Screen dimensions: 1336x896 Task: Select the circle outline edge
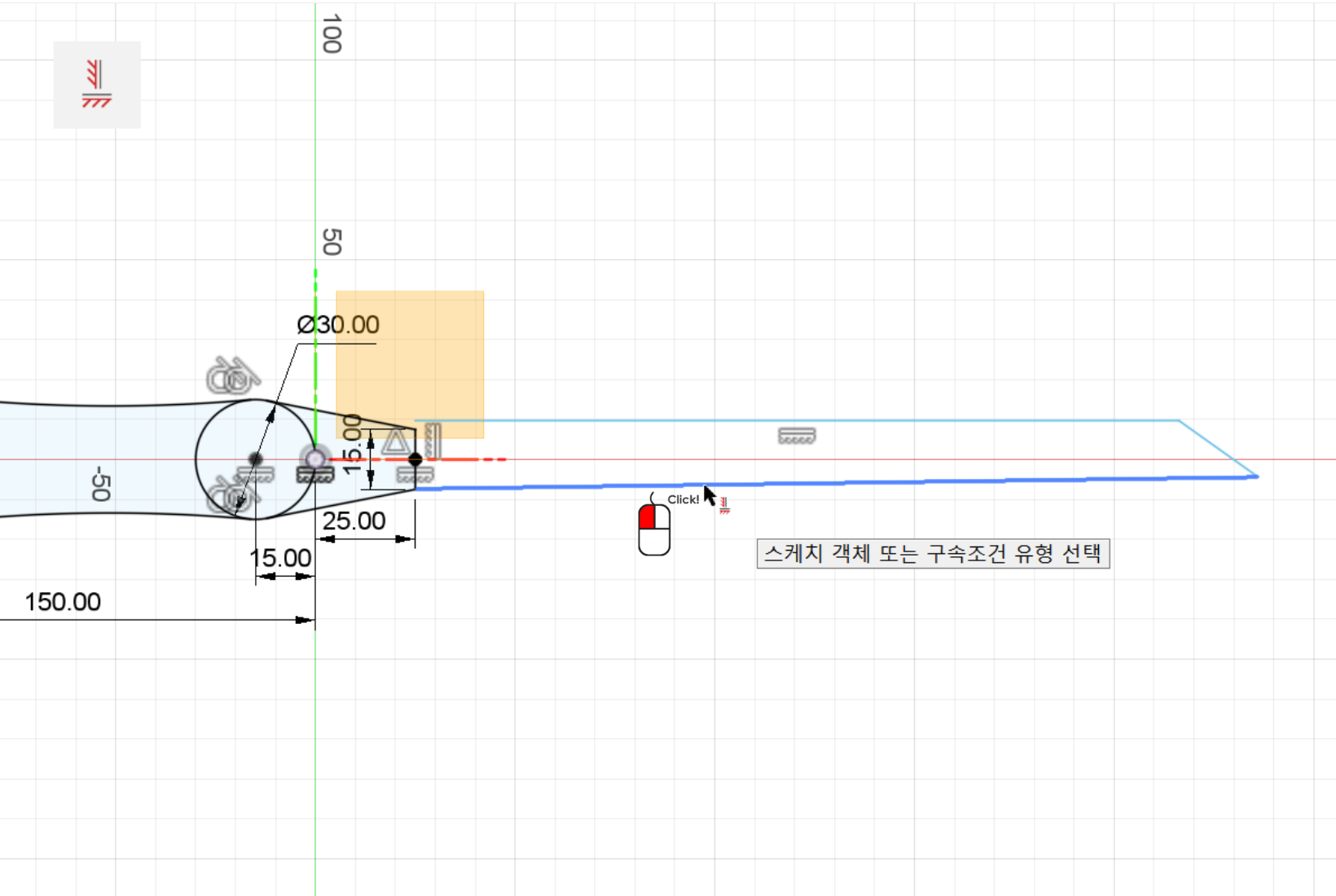(x=196, y=459)
